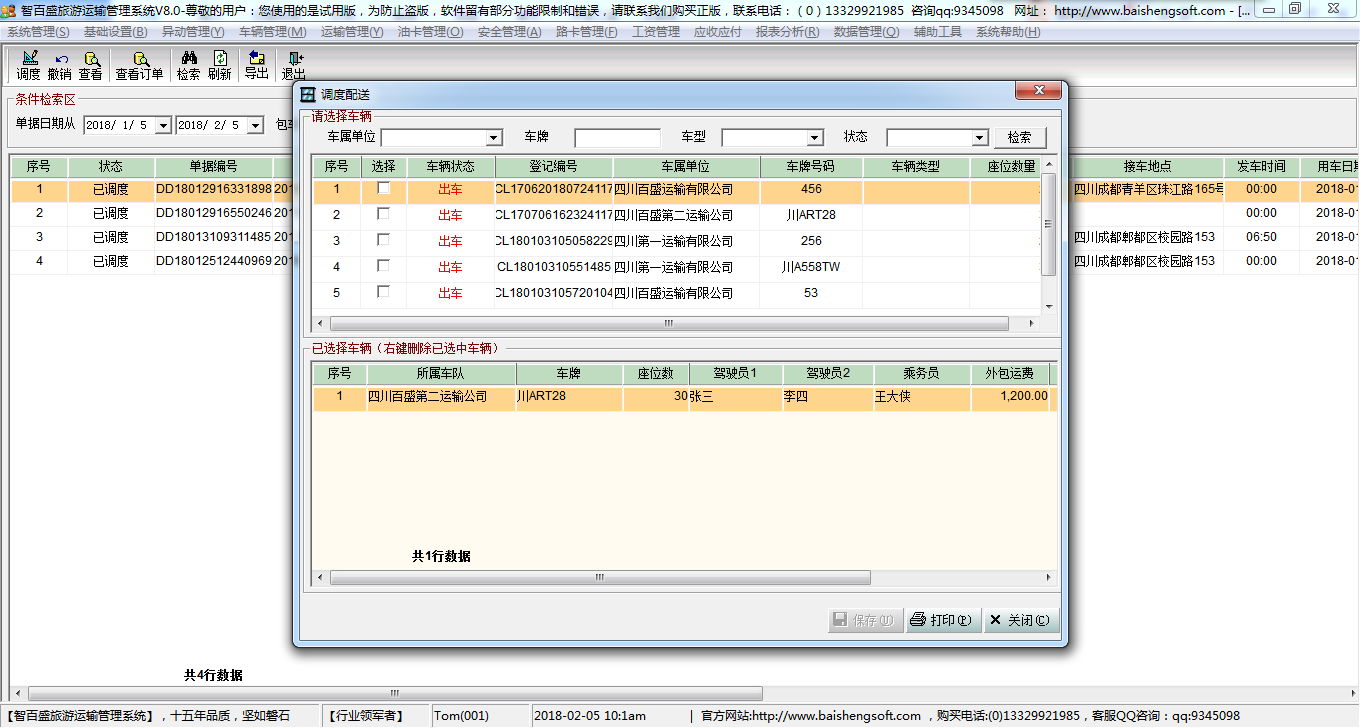Image resolution: width=1360 pixels, height=728 pixels.
Task: Click the 座位数量 column header
Action: coord(1006,166)
